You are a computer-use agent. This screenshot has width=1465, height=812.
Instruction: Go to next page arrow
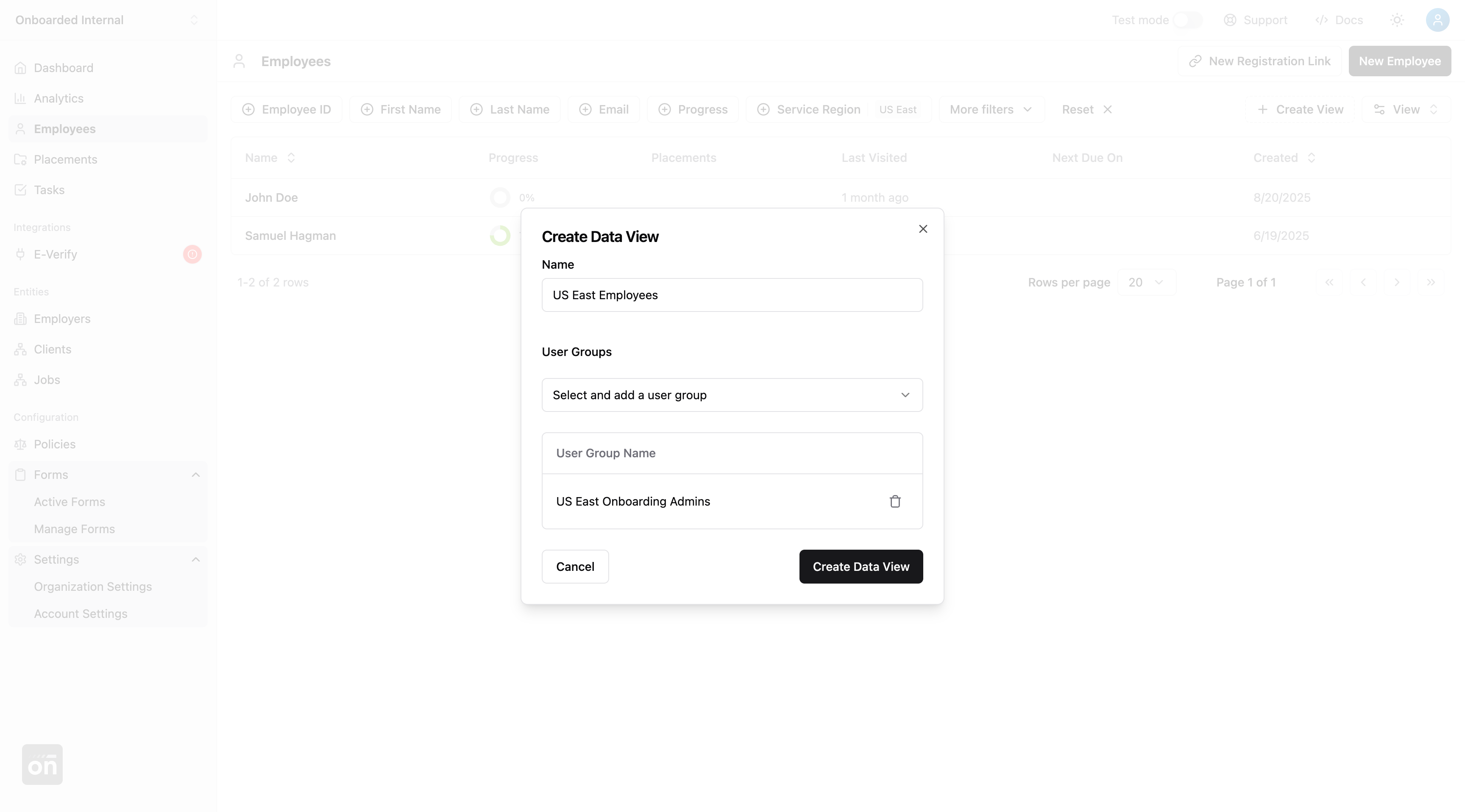tap(1397, 283)
